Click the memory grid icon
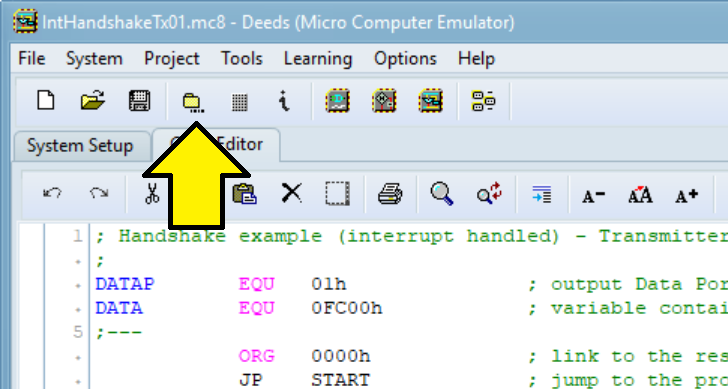This screenshot has width=728, height=389. 240,102
